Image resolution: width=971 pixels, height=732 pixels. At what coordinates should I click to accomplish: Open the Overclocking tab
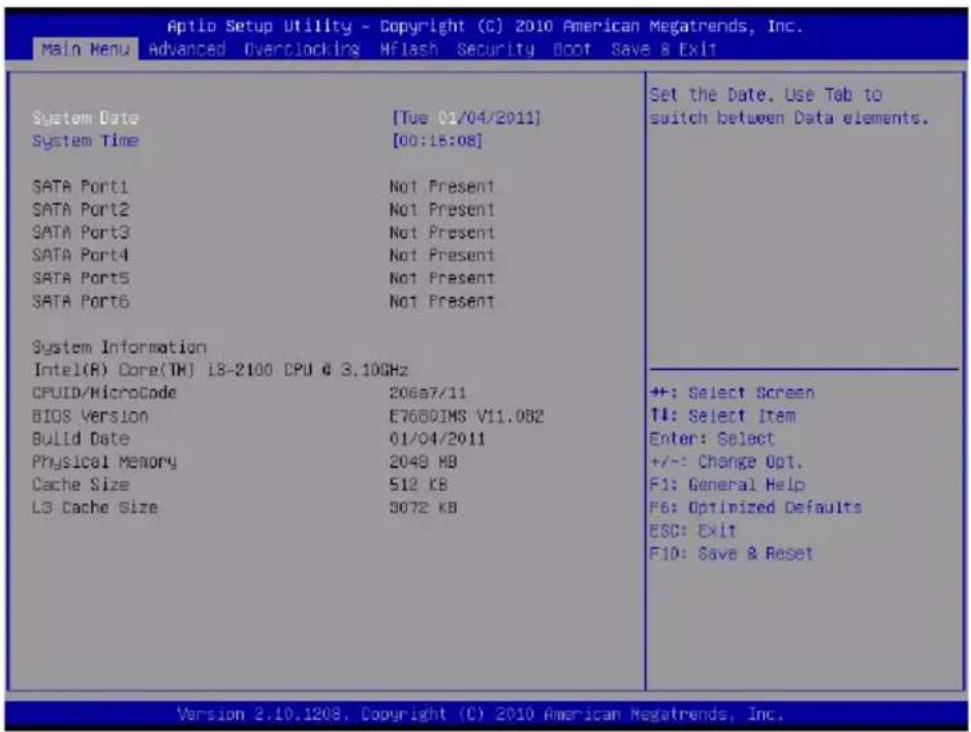point(302,50)
